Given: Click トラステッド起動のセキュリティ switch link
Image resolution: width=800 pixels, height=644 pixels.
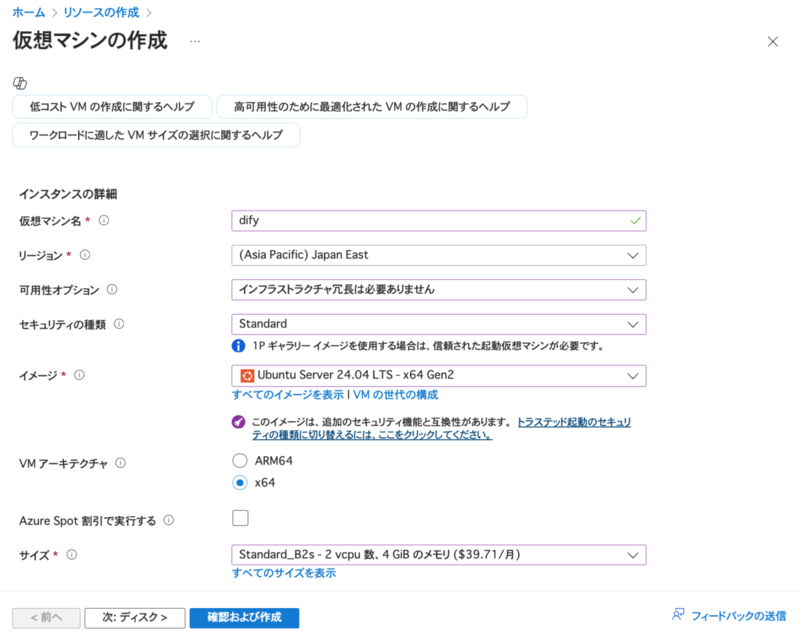Looking at the screenshot, I should tap(441, 429).
